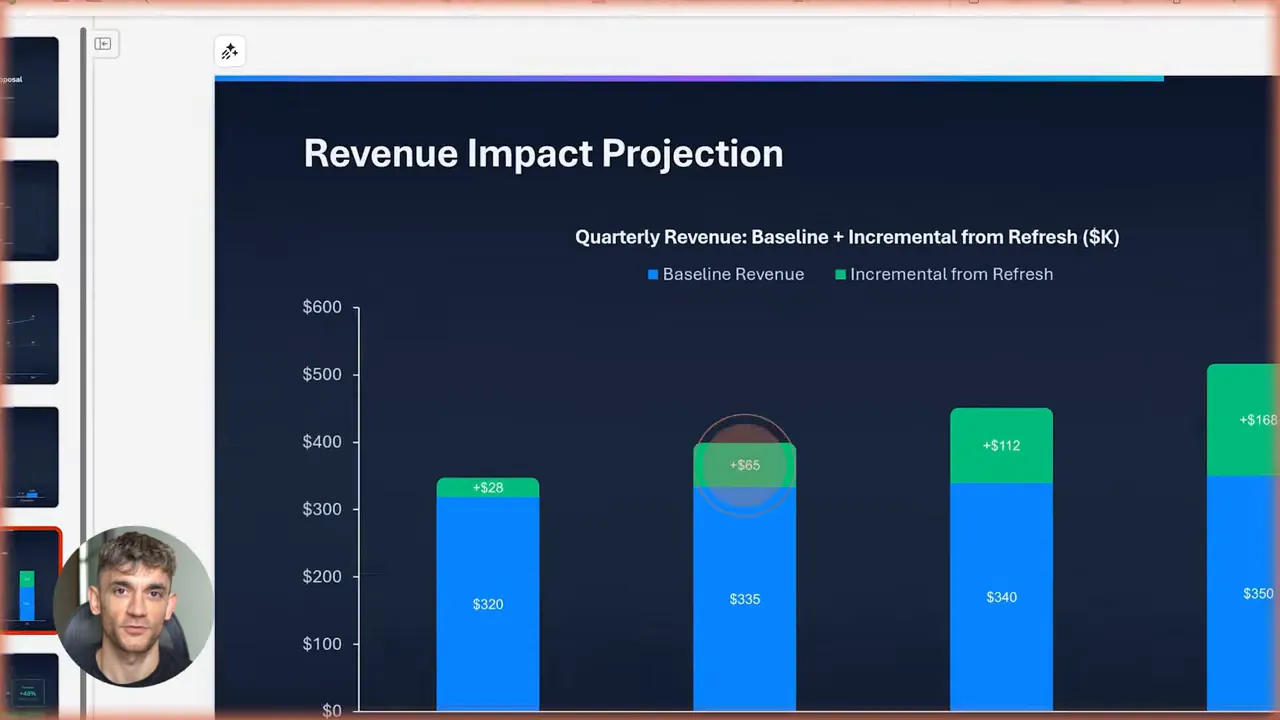Collapse the slide thumbnail panel

point(103,44)
